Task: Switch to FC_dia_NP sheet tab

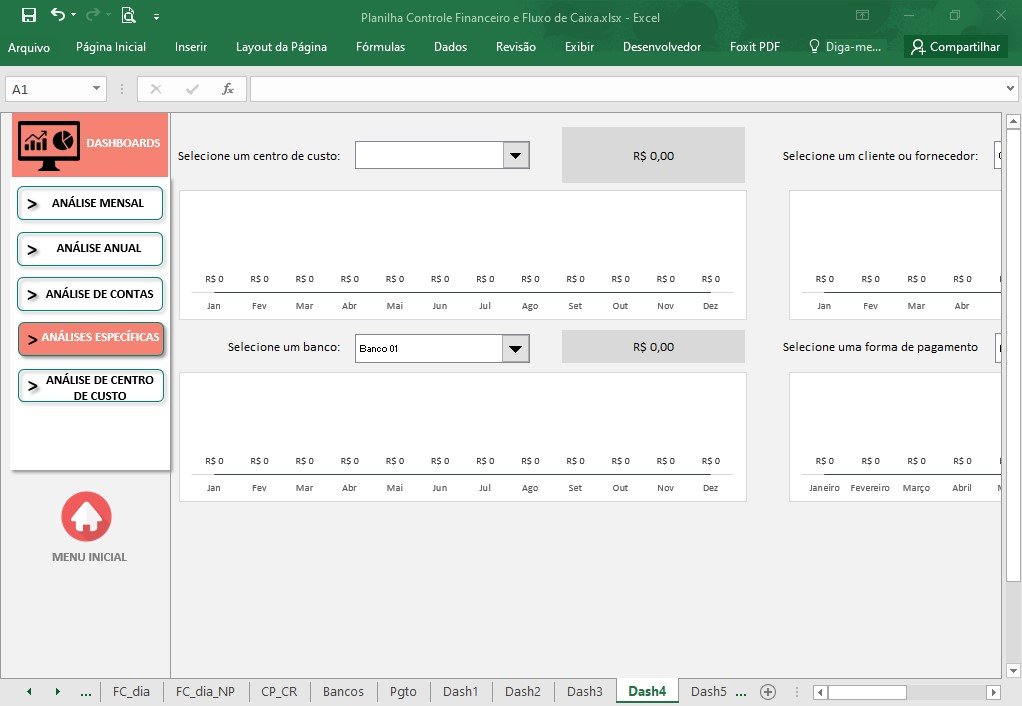Action: (x=205, y=692)
